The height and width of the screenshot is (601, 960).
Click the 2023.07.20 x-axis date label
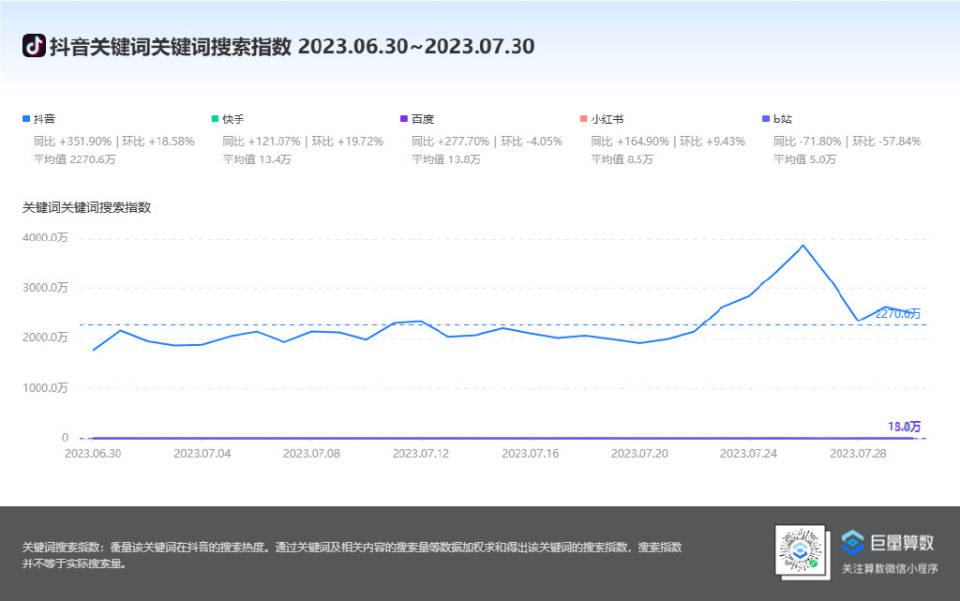[639, 454]
